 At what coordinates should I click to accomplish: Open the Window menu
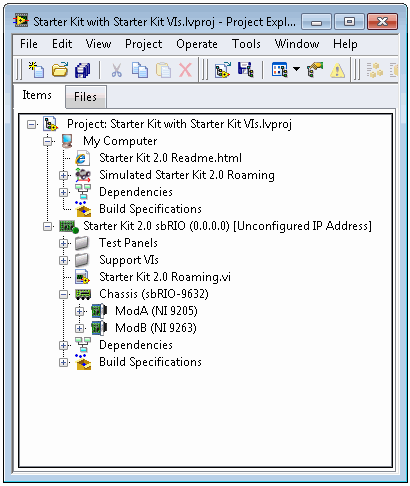pos(297,44)
